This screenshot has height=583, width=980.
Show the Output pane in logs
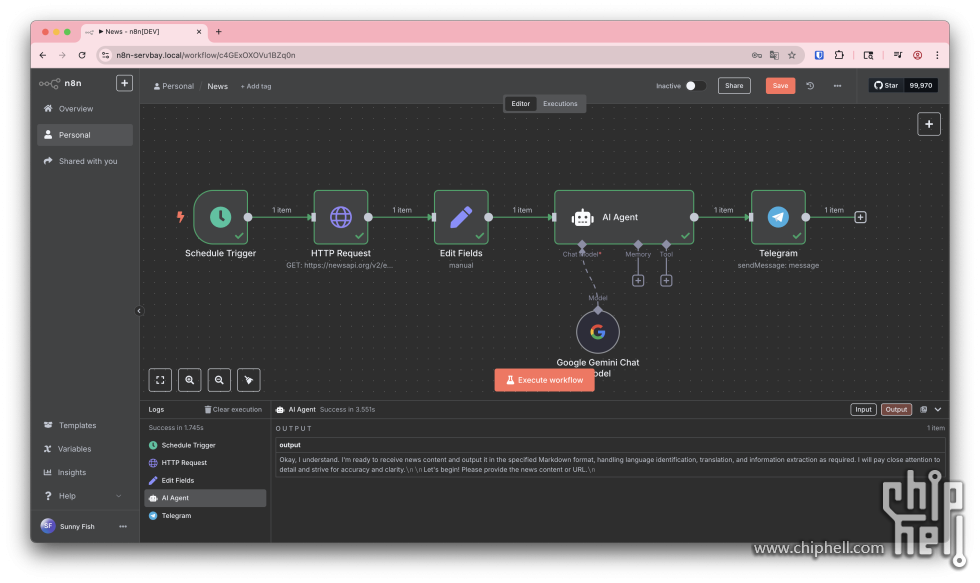point(896,409)
